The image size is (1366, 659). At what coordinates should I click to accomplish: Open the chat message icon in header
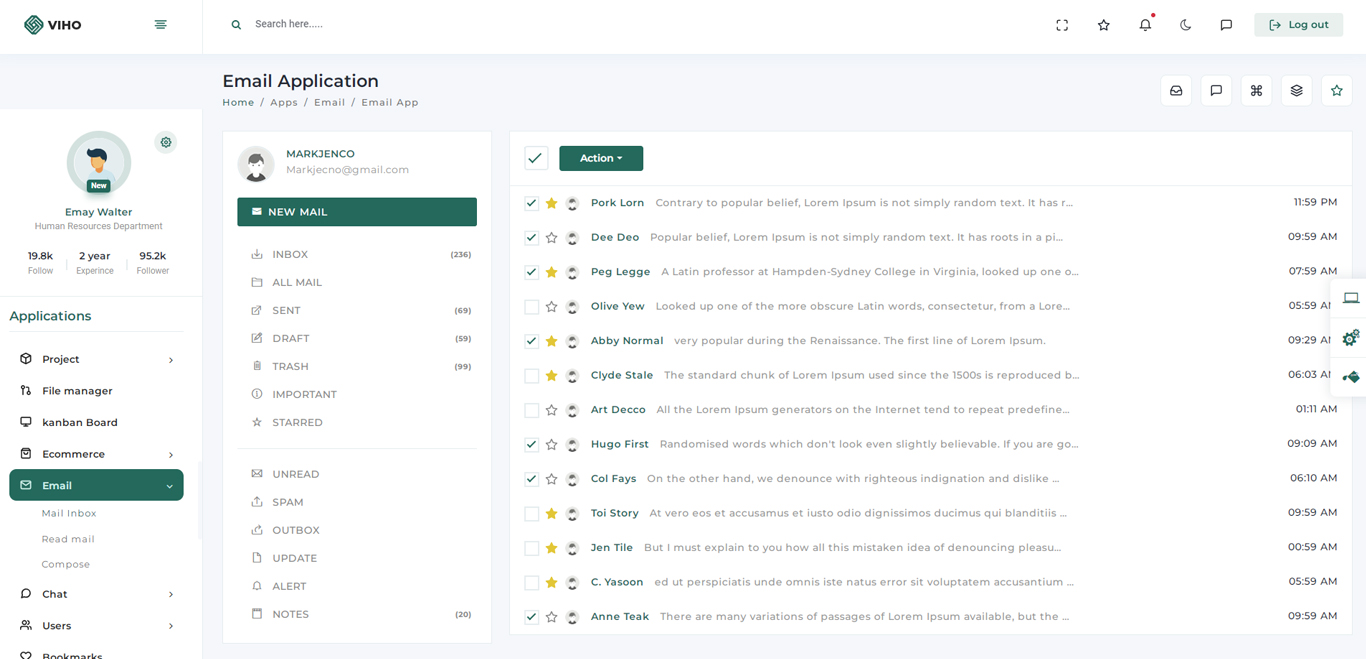coord(1226,25)
